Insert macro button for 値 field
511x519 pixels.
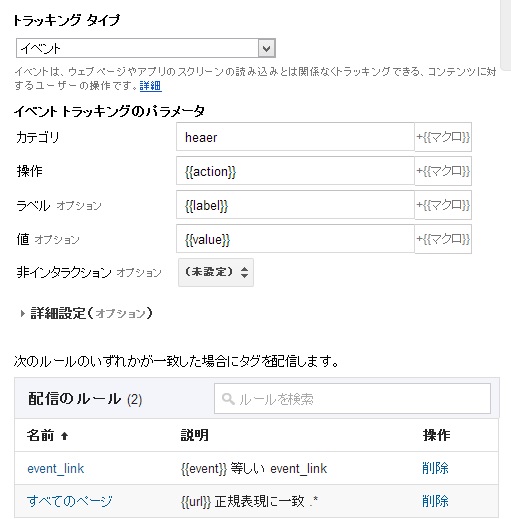pyautogui.click(x=443, y=239)
